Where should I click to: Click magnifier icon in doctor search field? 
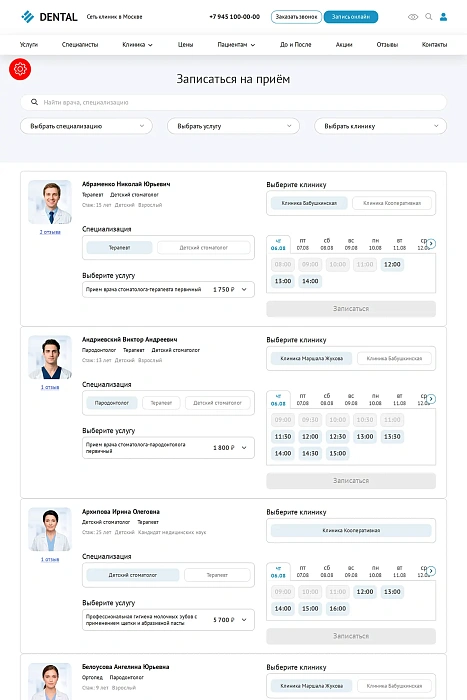click(34, 102)
